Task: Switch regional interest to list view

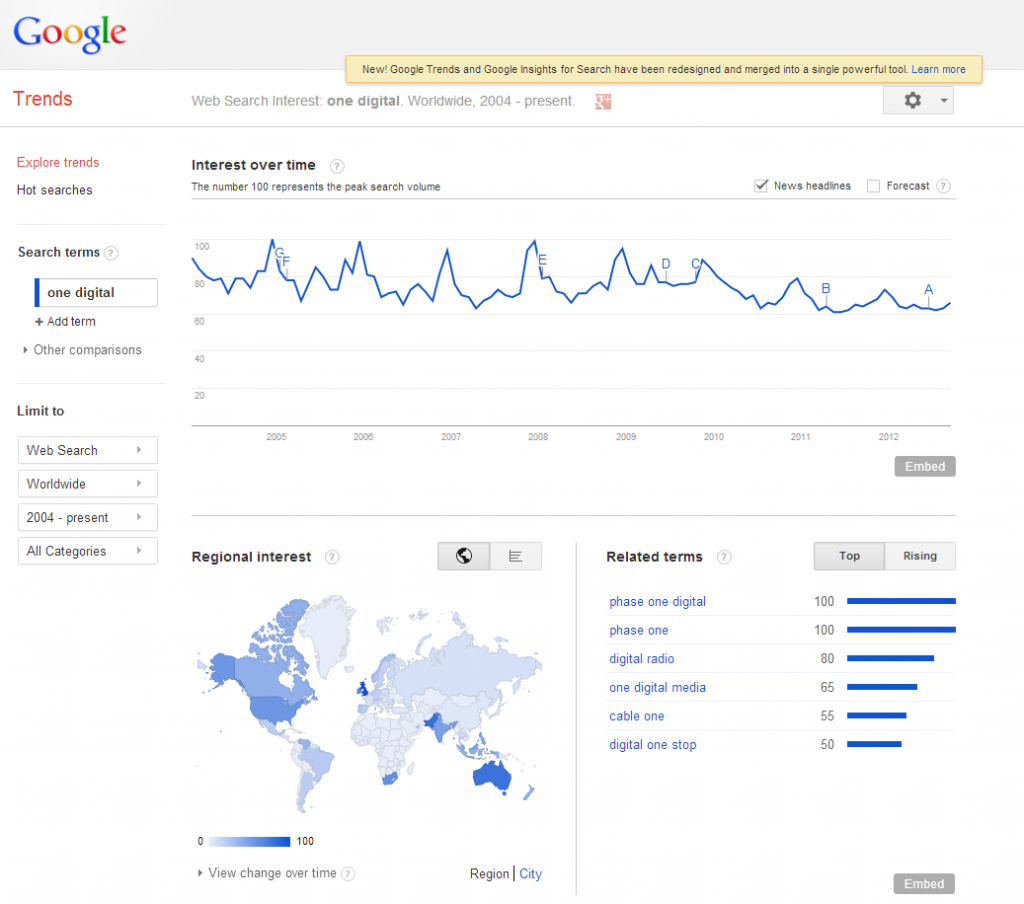Action: (515, 556)
